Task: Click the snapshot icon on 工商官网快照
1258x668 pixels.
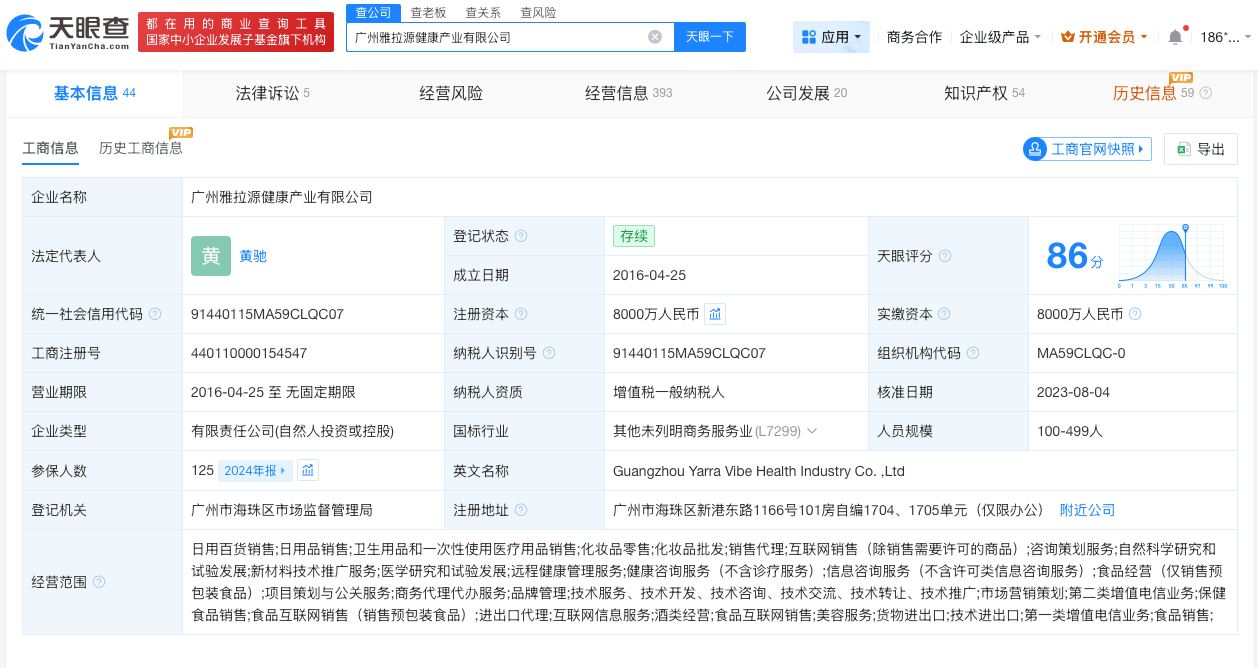Action: pyautogui.click(x=1035, y=149)
